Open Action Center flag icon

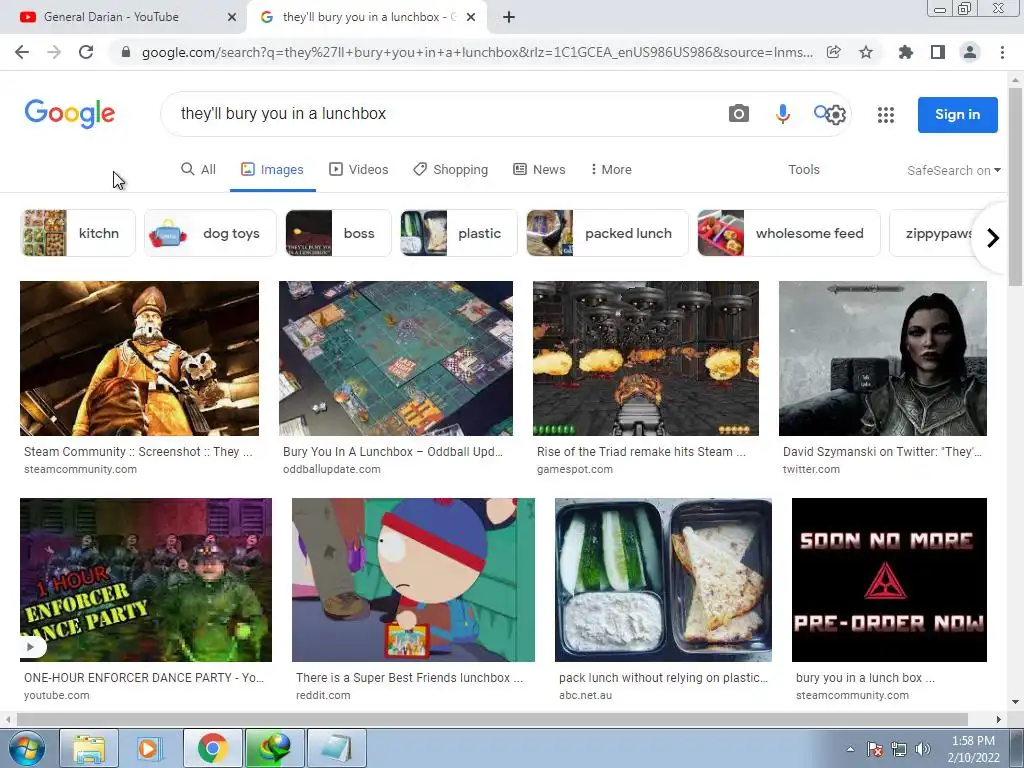[875, 749]
